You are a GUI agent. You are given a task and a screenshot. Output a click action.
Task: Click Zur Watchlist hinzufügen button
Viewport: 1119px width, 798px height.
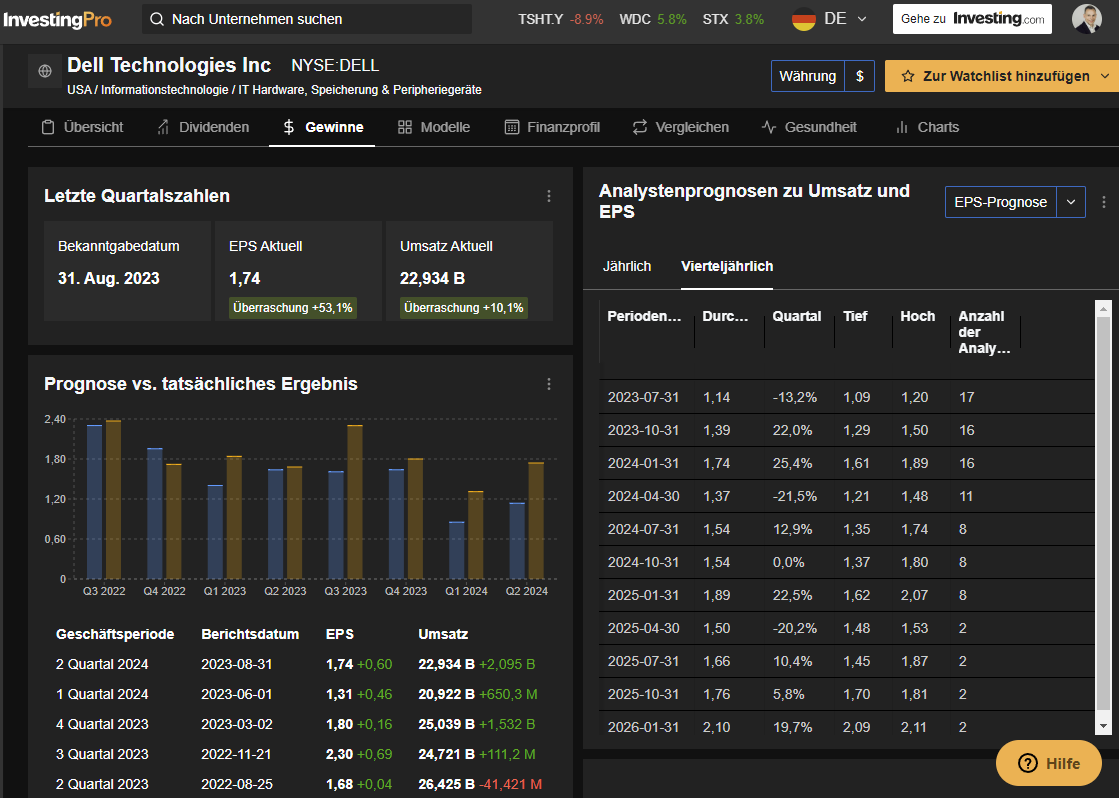[1002, 76]
